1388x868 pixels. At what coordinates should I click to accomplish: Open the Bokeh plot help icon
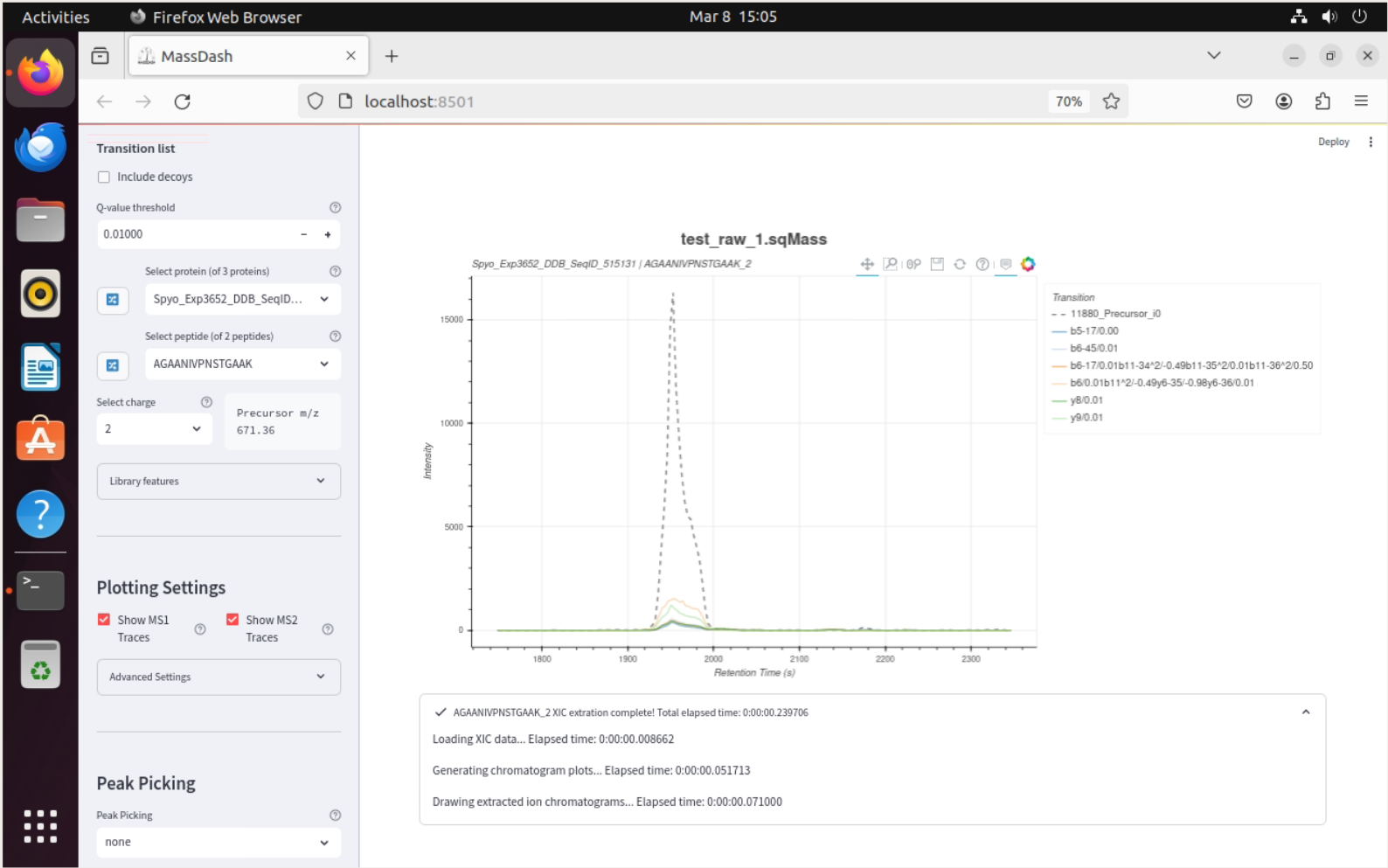point(982,264)
